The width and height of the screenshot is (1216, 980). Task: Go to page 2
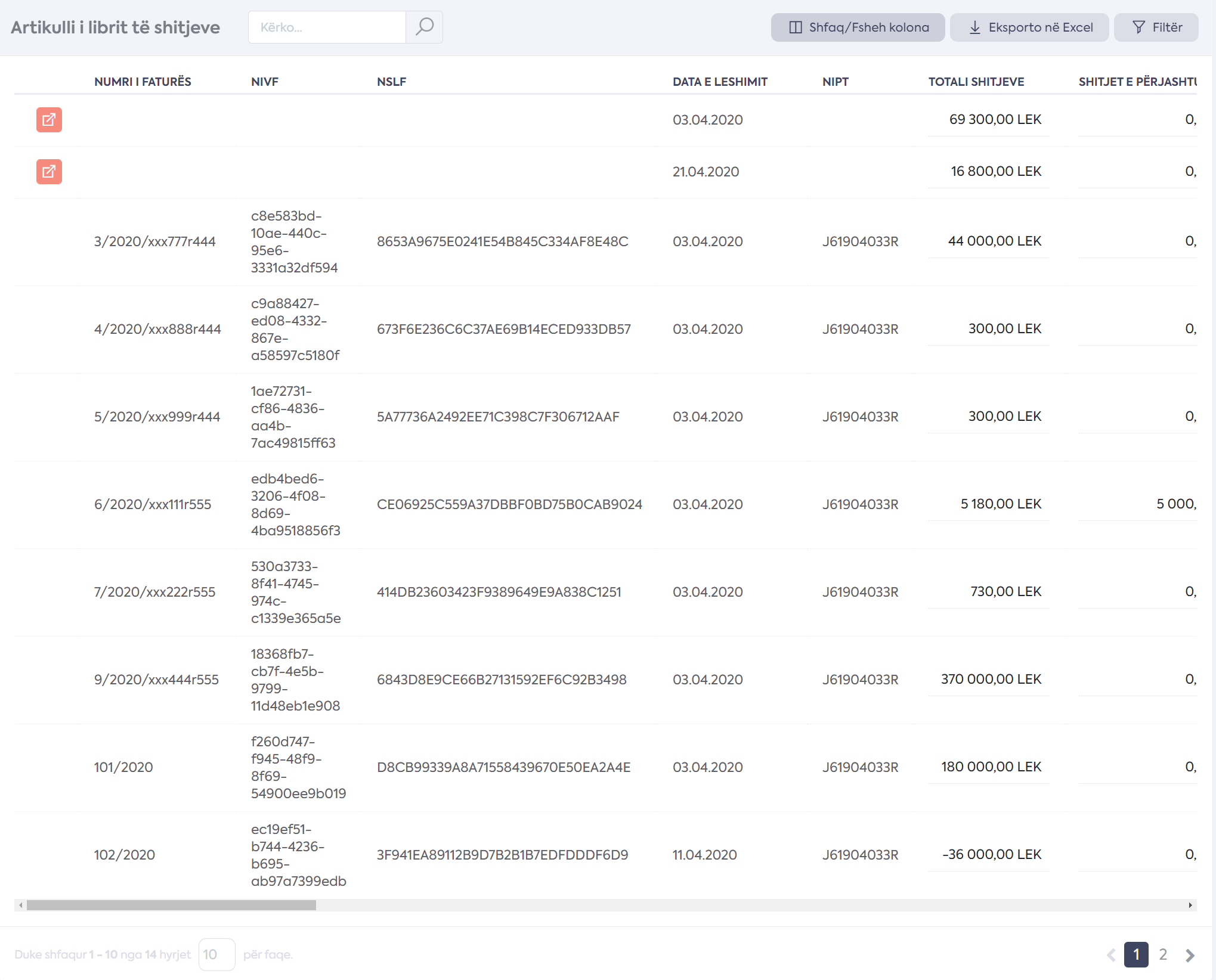(x=1163, y=954)
